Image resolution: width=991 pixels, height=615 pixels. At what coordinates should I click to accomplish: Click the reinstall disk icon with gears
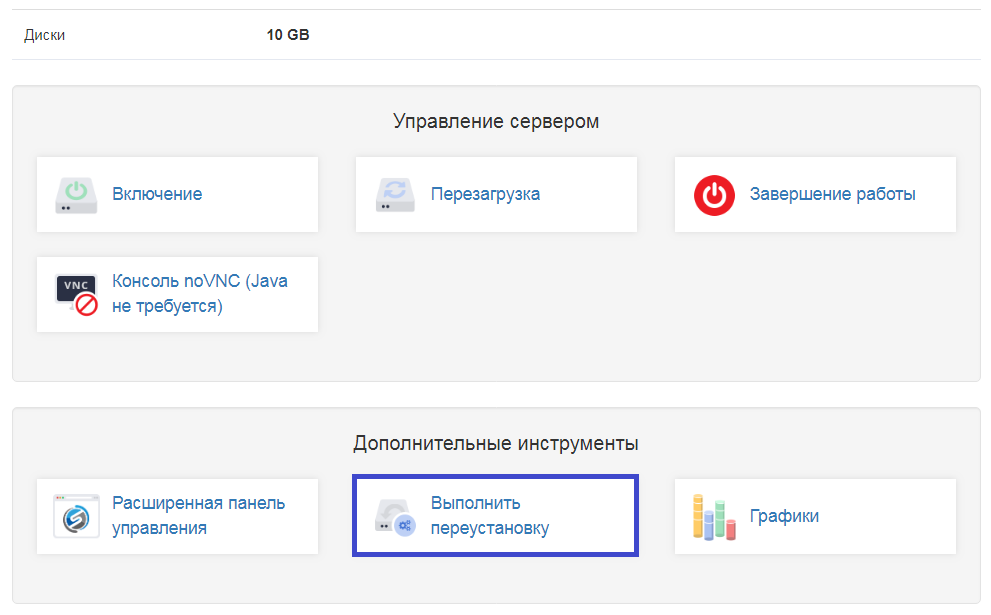tap(395, 517)
